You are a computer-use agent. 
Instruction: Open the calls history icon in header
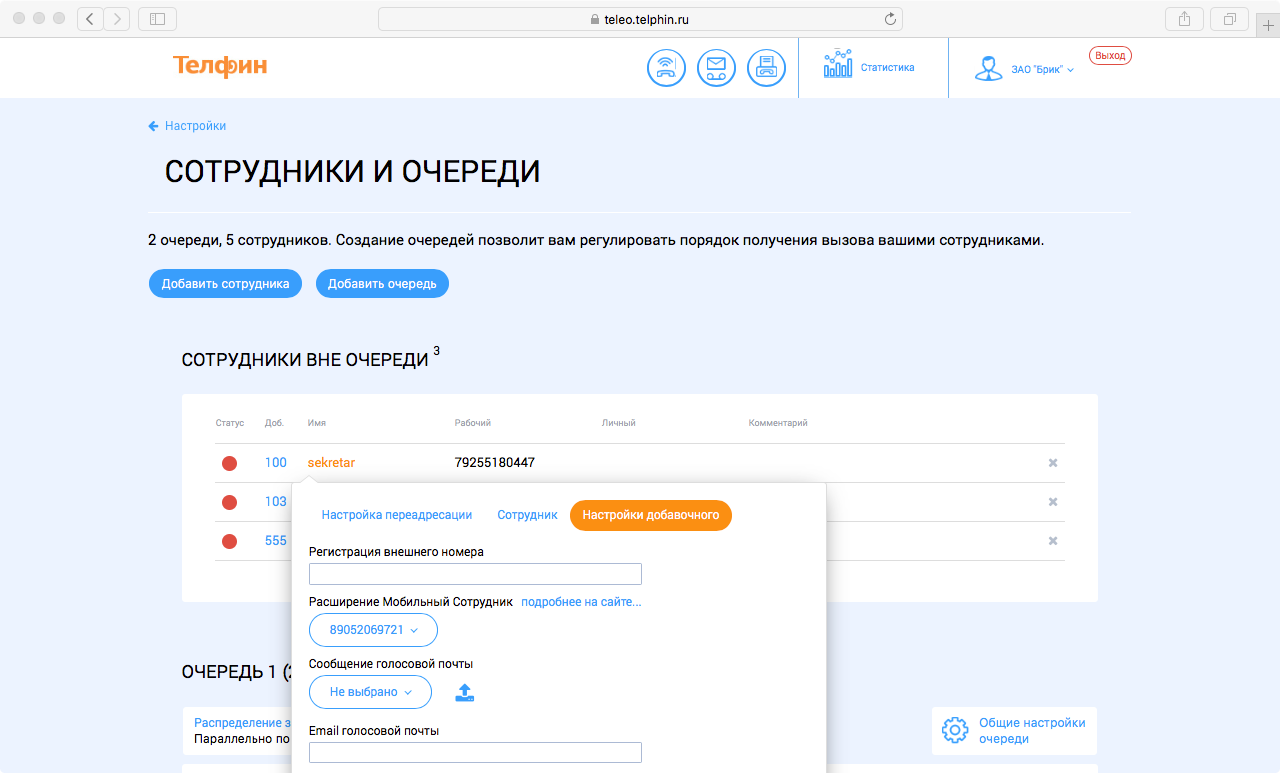(x=666, y=67)
